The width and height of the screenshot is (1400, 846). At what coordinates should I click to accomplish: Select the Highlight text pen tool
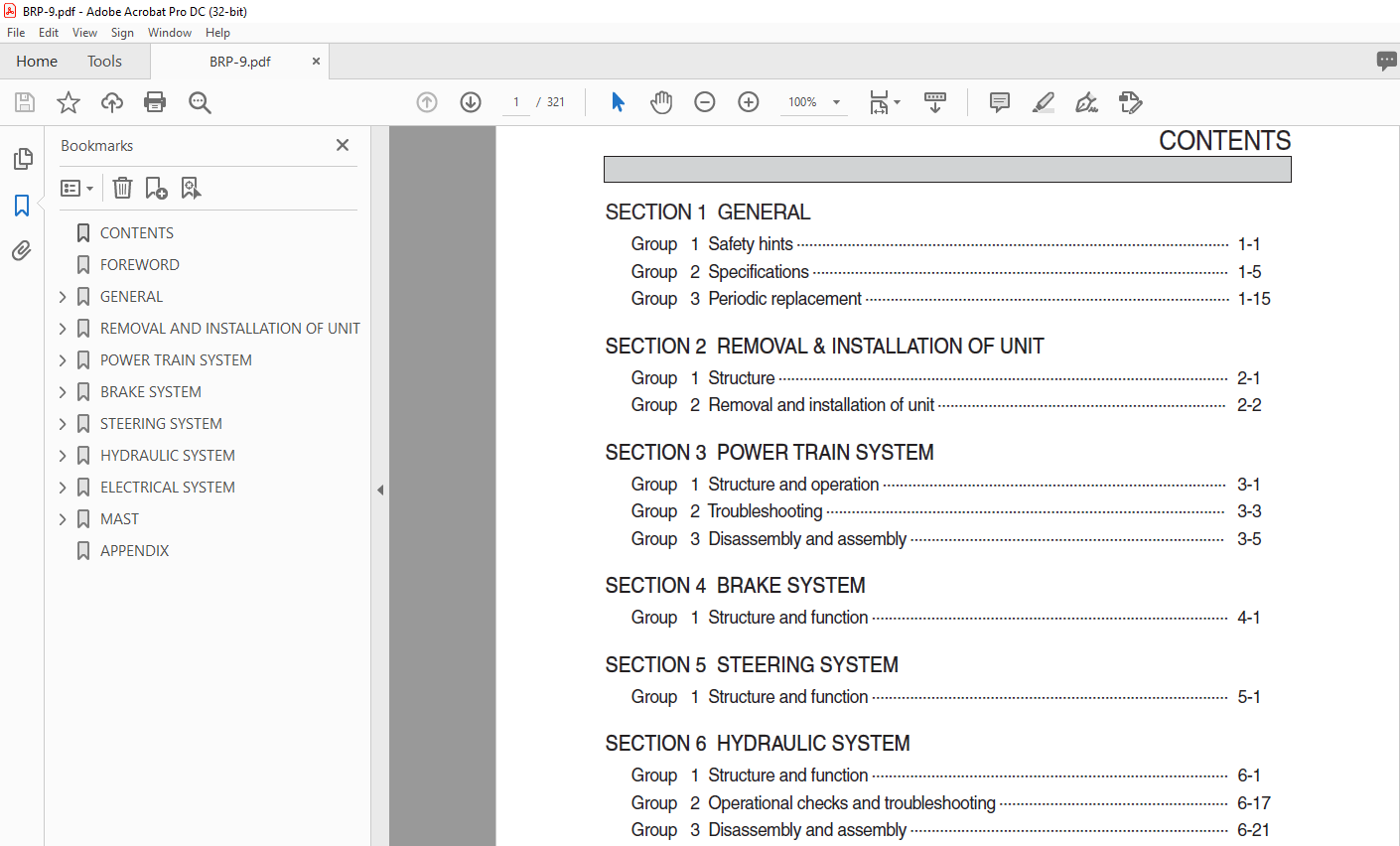(1044, 102)
